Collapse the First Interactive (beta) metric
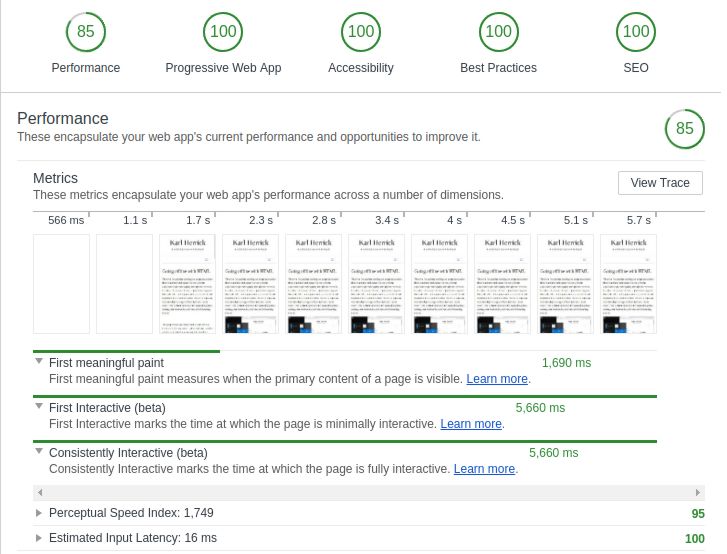 point(40,408)
